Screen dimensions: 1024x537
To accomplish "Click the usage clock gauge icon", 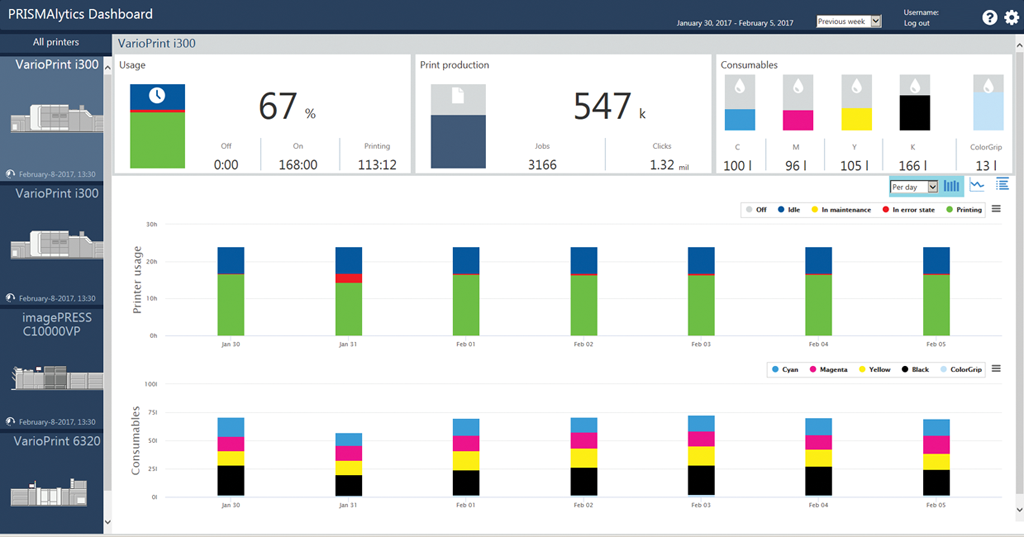I will (x=157, y=126).
